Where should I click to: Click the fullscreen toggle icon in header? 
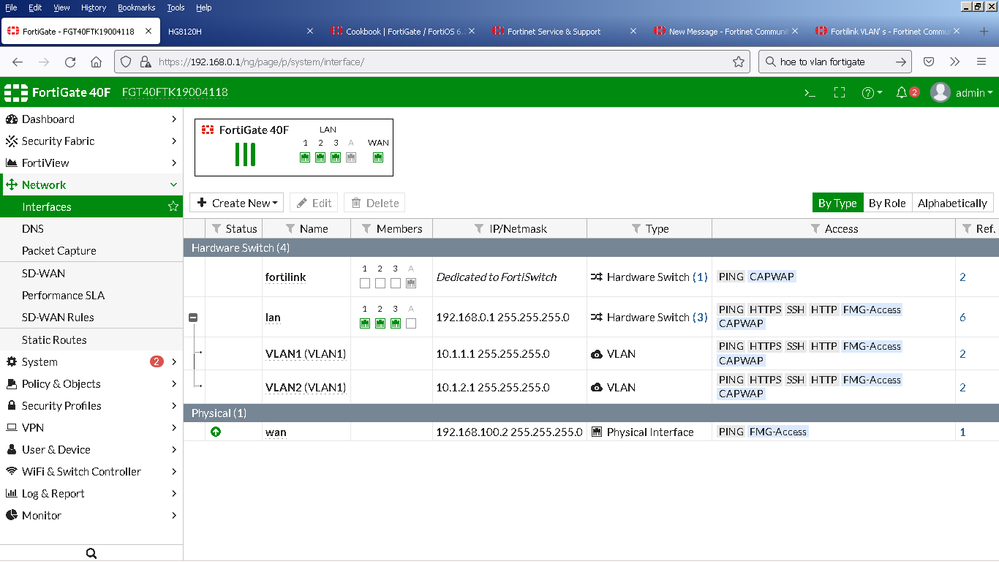(839, 93)
